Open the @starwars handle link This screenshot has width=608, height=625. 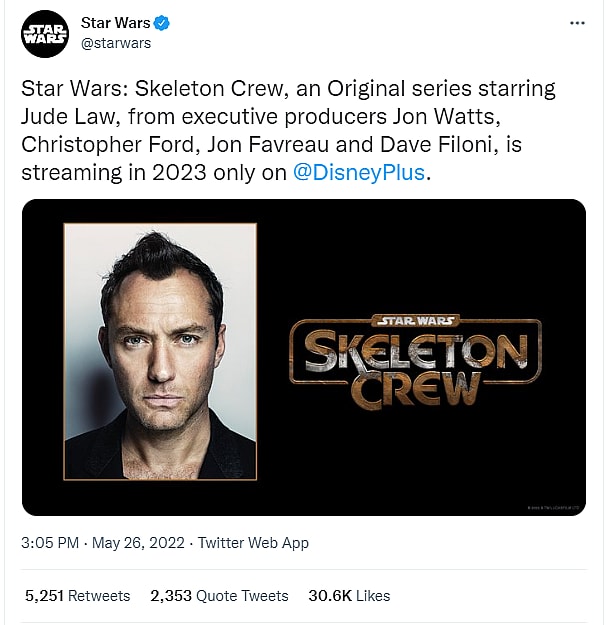click(x=116, y=44)
